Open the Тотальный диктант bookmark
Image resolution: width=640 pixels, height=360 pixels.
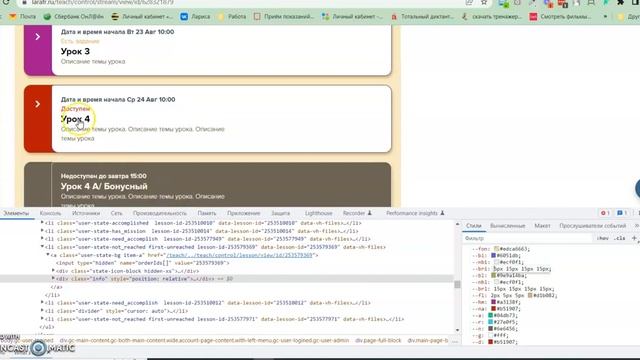pos(422,17)
